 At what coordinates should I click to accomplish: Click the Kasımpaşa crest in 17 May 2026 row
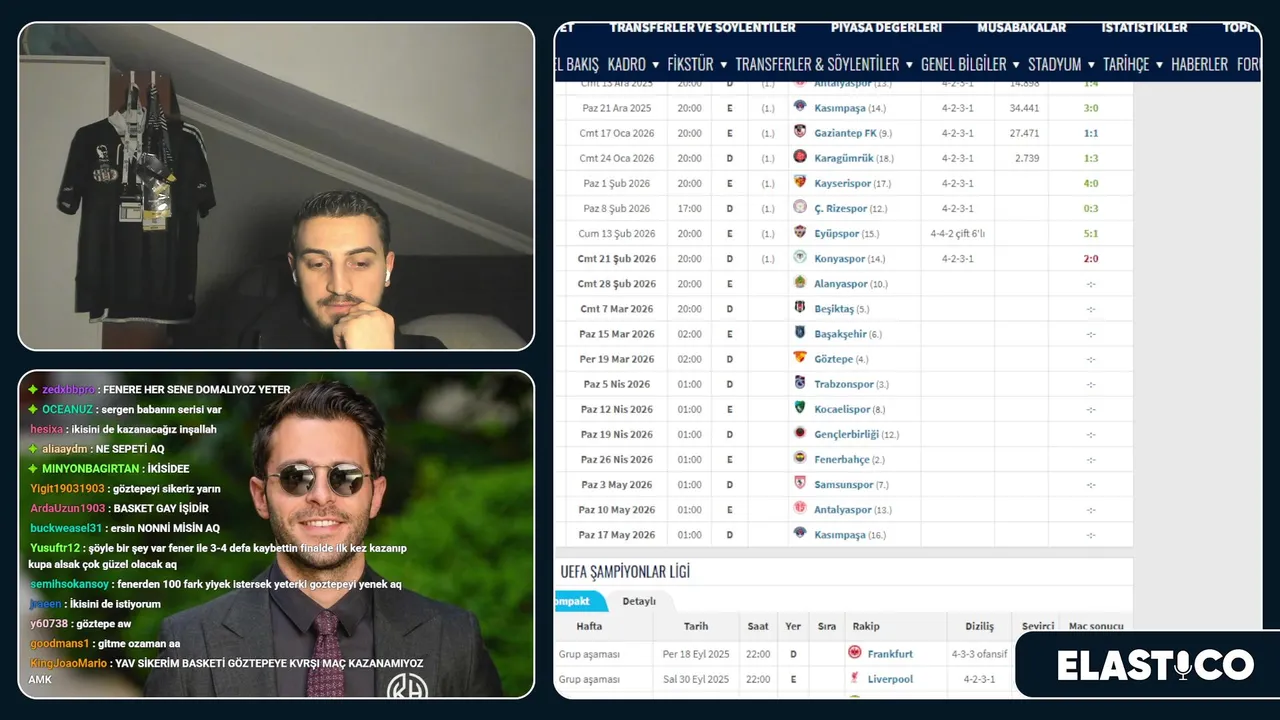pos(800,534)
